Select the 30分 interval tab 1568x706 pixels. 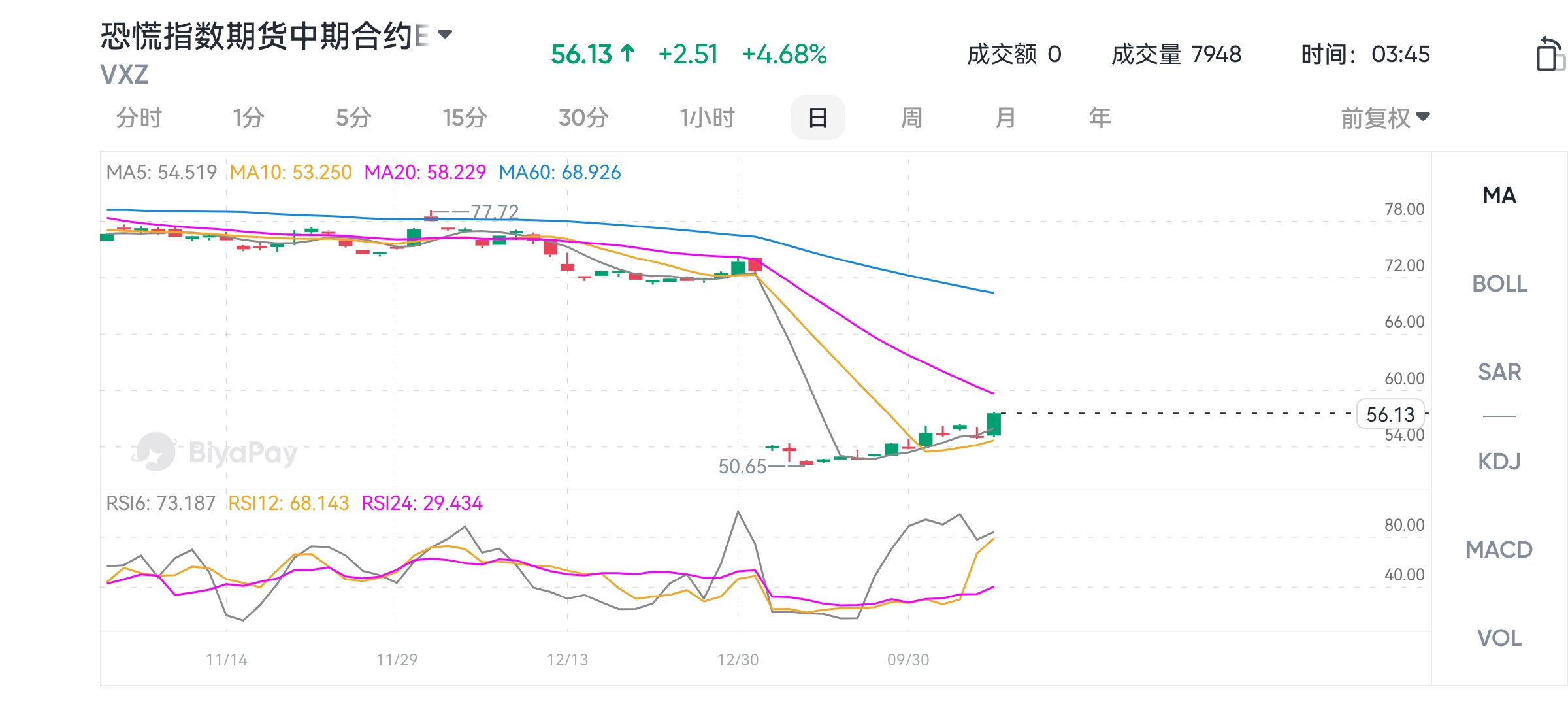[x=583, y=118]
